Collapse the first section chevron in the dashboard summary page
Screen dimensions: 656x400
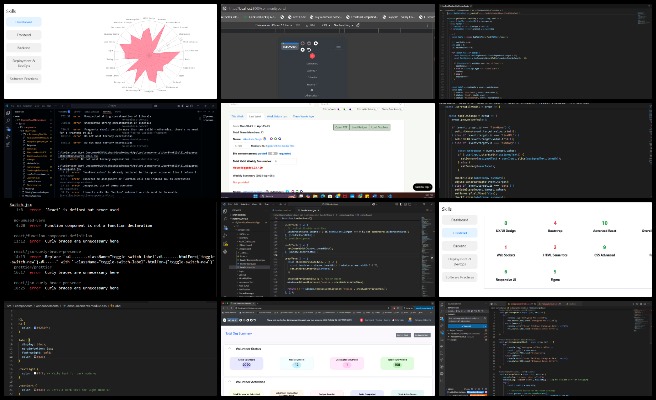229,349
